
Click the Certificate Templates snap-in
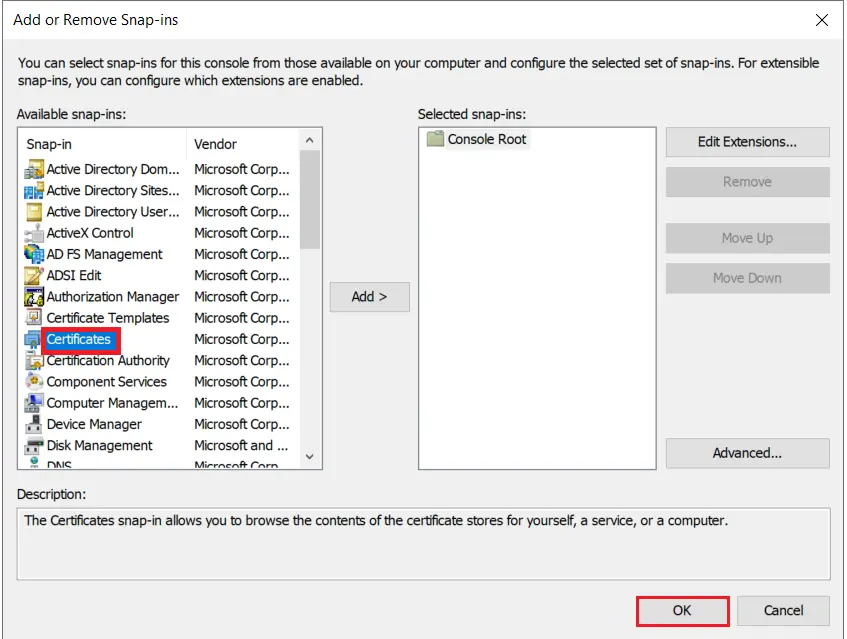pyautogui.click(x=106, y=318)
